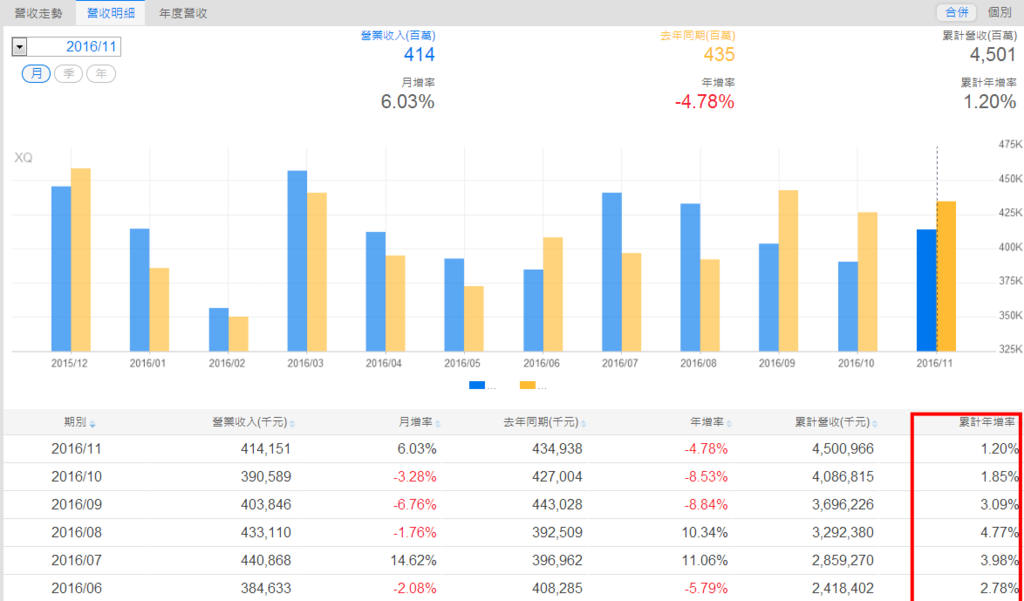This screenshot has width=1024, height=601.
Task: Click the blue 2016/03 revenue bar
Action: 297,261
